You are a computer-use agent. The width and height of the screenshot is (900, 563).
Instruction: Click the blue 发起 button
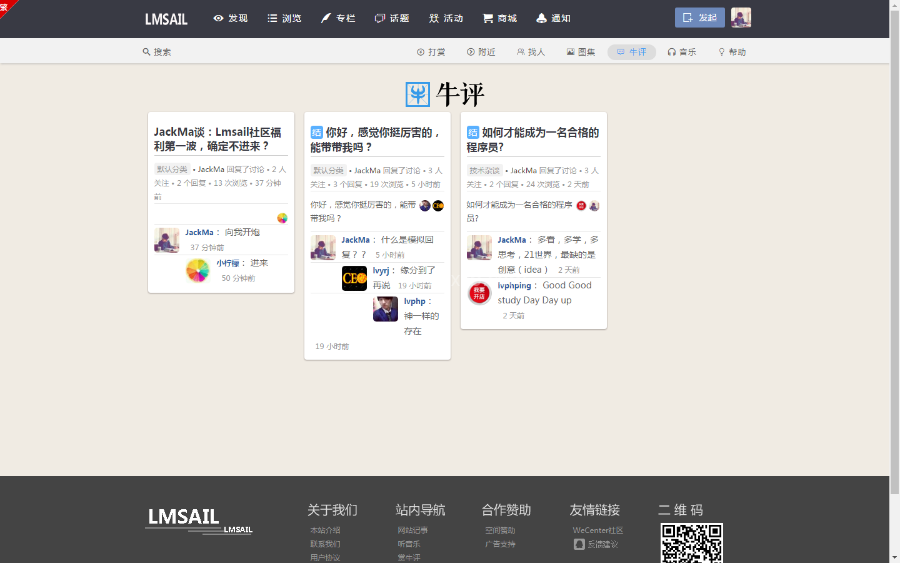pos(700,18)
